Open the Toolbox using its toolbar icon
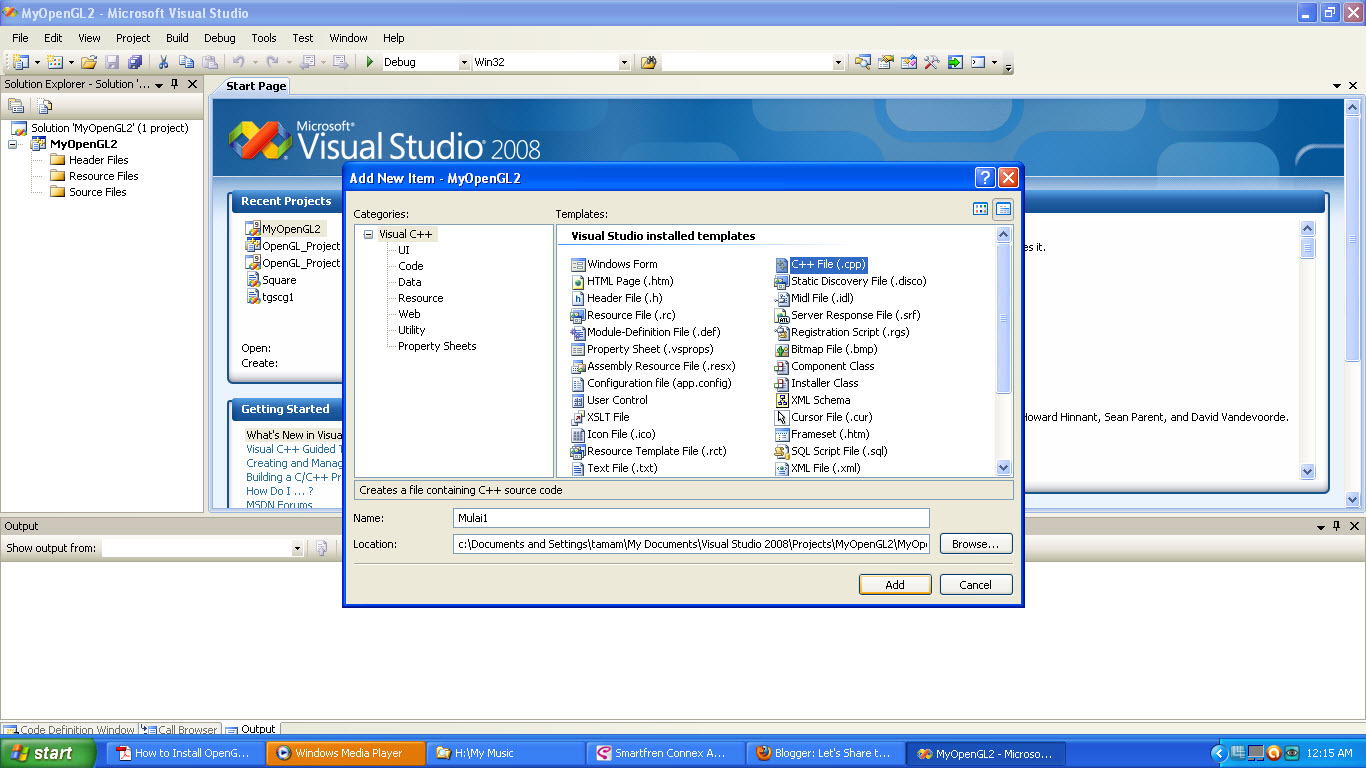Image resolution: width=1366 pixels, height=768 pixels. [931, 62]
